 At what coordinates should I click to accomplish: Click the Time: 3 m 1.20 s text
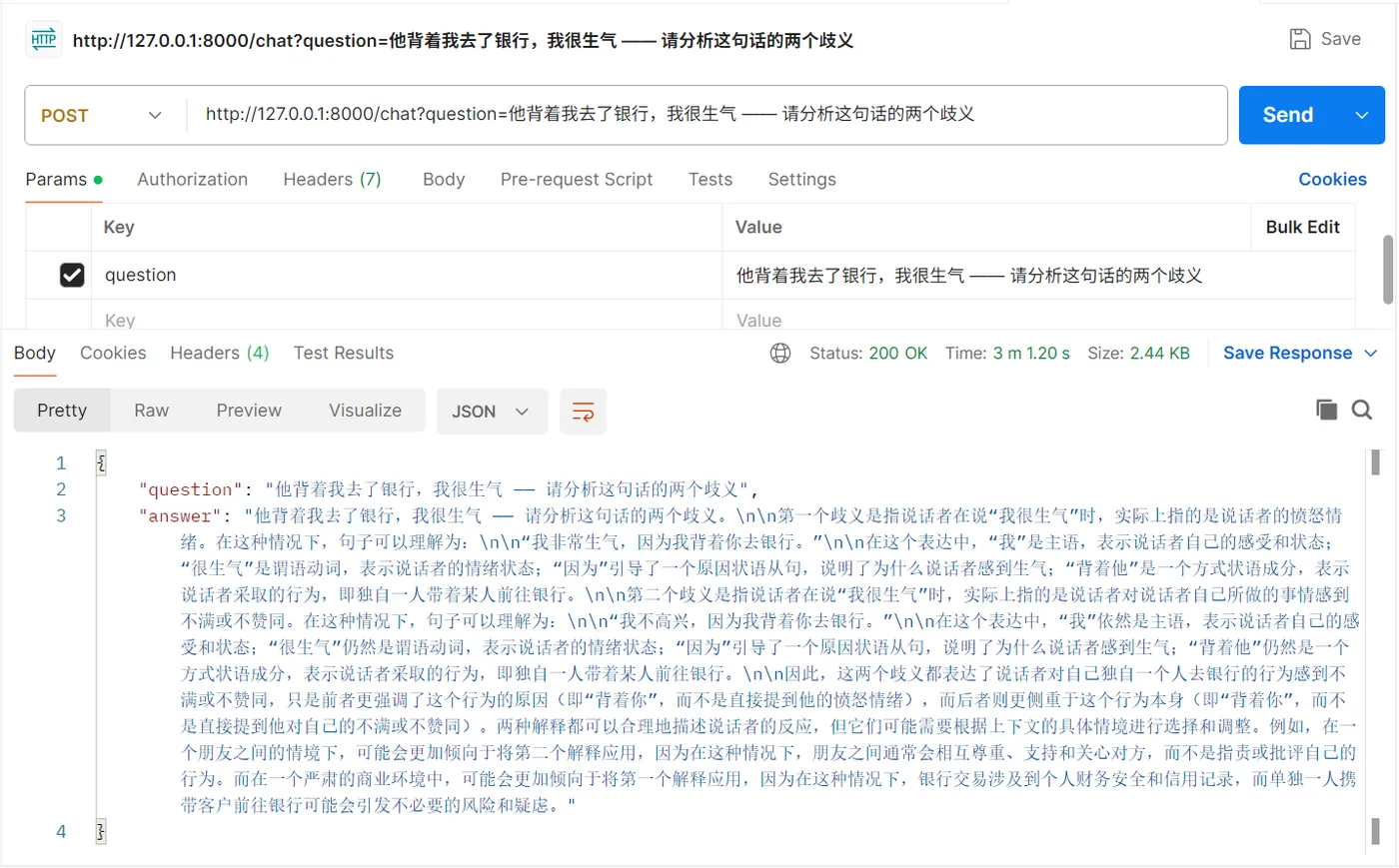tap(1007, 354)
